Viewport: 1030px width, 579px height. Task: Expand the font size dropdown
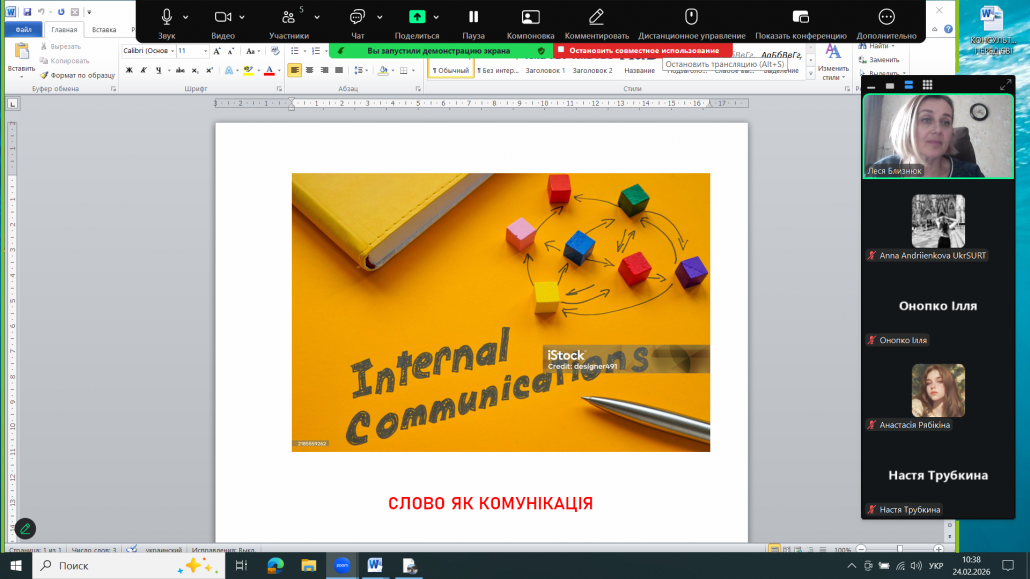point(204,50)
